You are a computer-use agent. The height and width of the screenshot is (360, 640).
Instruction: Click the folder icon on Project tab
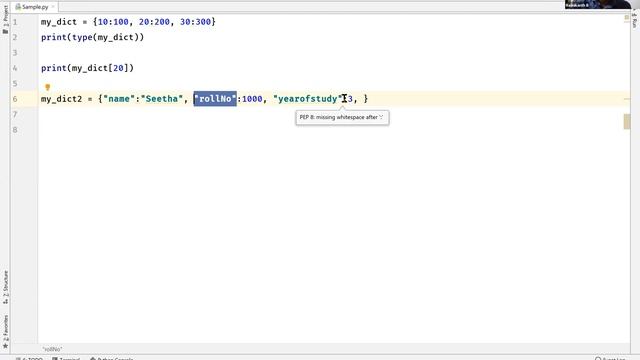[x=5, y=31]
